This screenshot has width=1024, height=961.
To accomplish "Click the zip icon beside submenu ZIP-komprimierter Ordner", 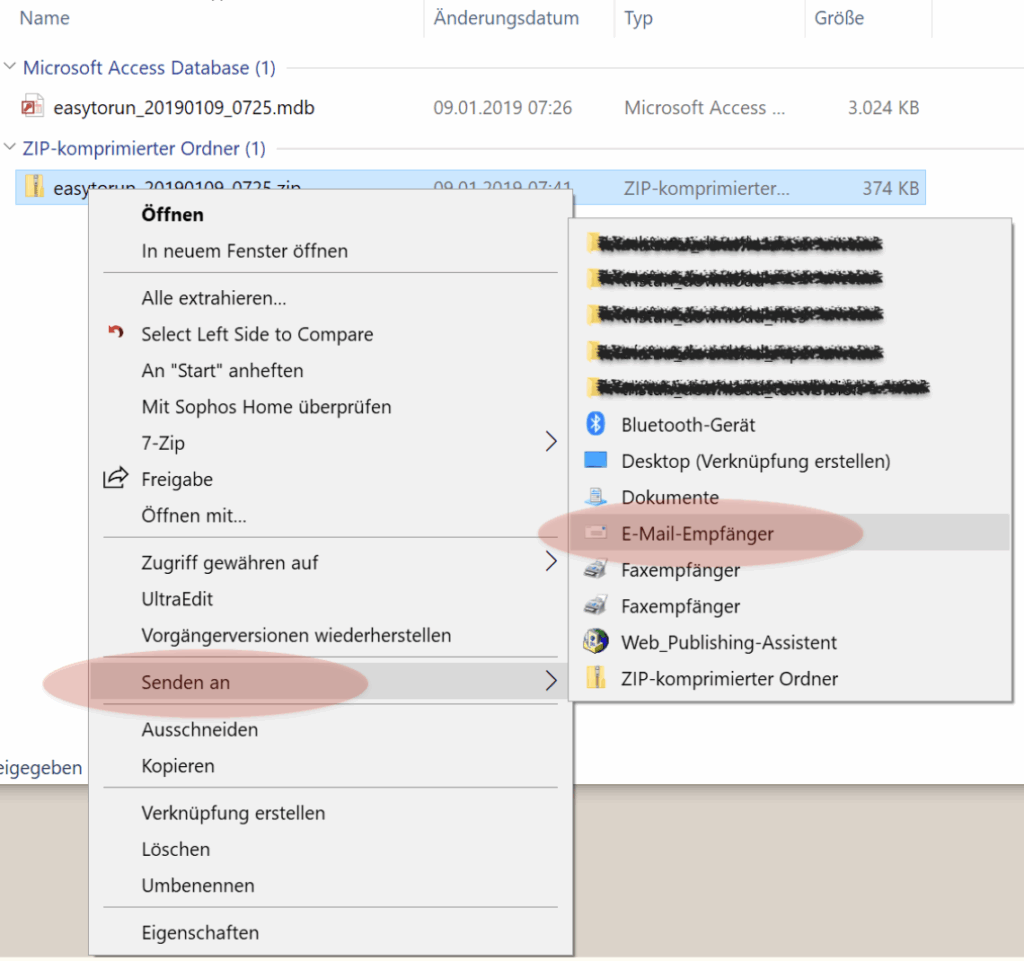I will (x=596, y=678).
